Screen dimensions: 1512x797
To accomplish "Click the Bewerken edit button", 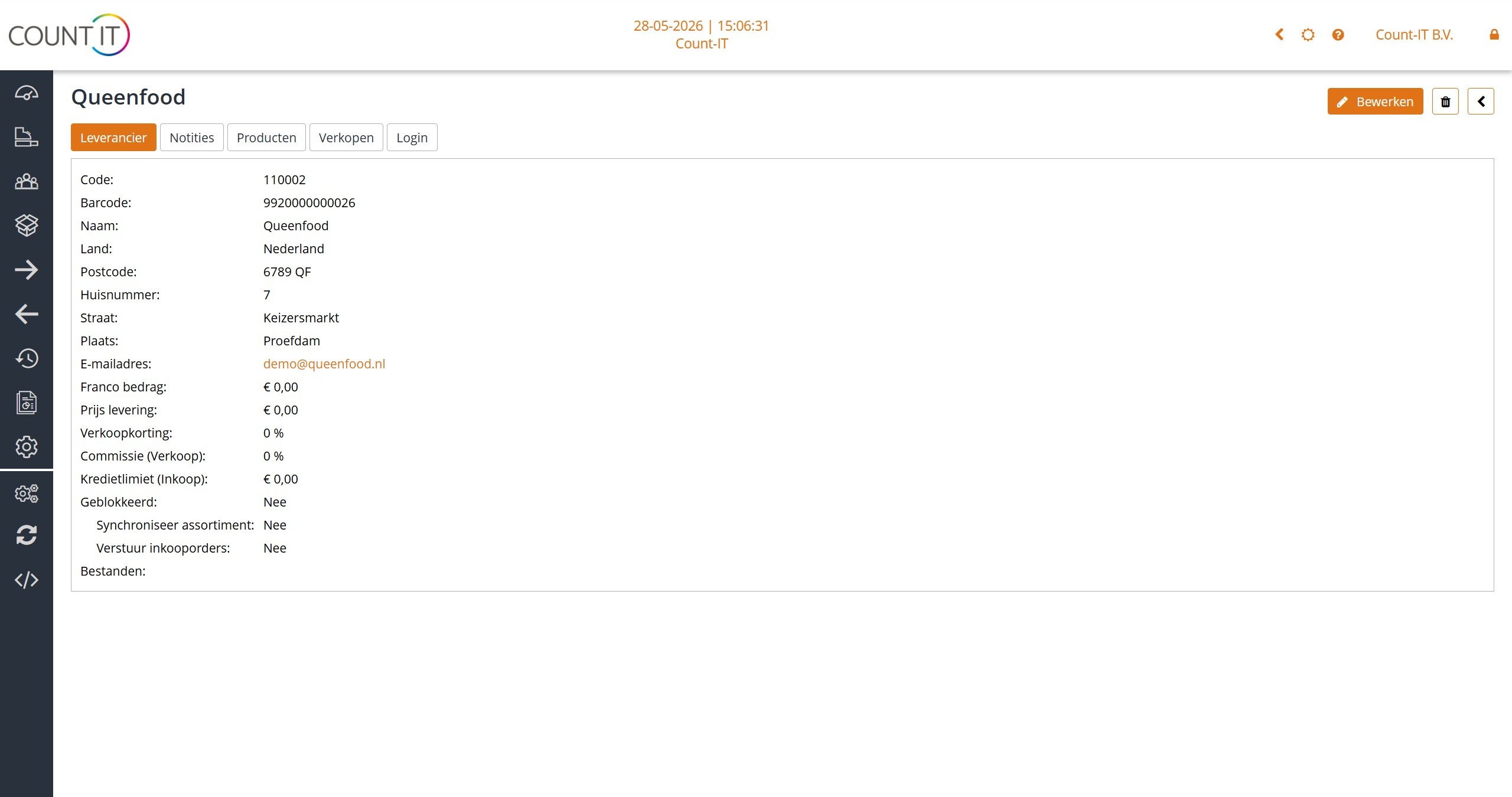I will pyautogui.click(x=1375, y=102).
